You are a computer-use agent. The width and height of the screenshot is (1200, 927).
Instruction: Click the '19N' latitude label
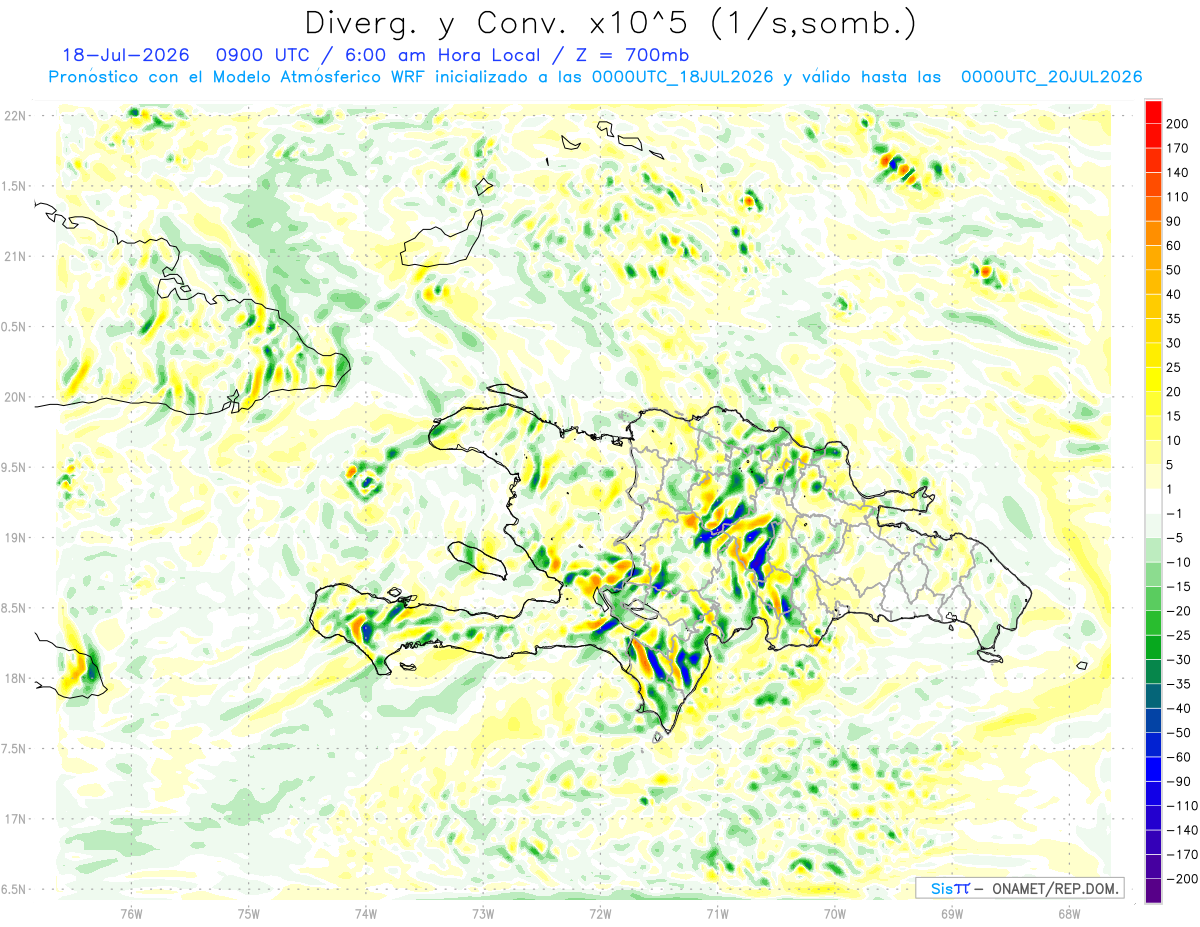pyautogui.click(x=14, y=537)
